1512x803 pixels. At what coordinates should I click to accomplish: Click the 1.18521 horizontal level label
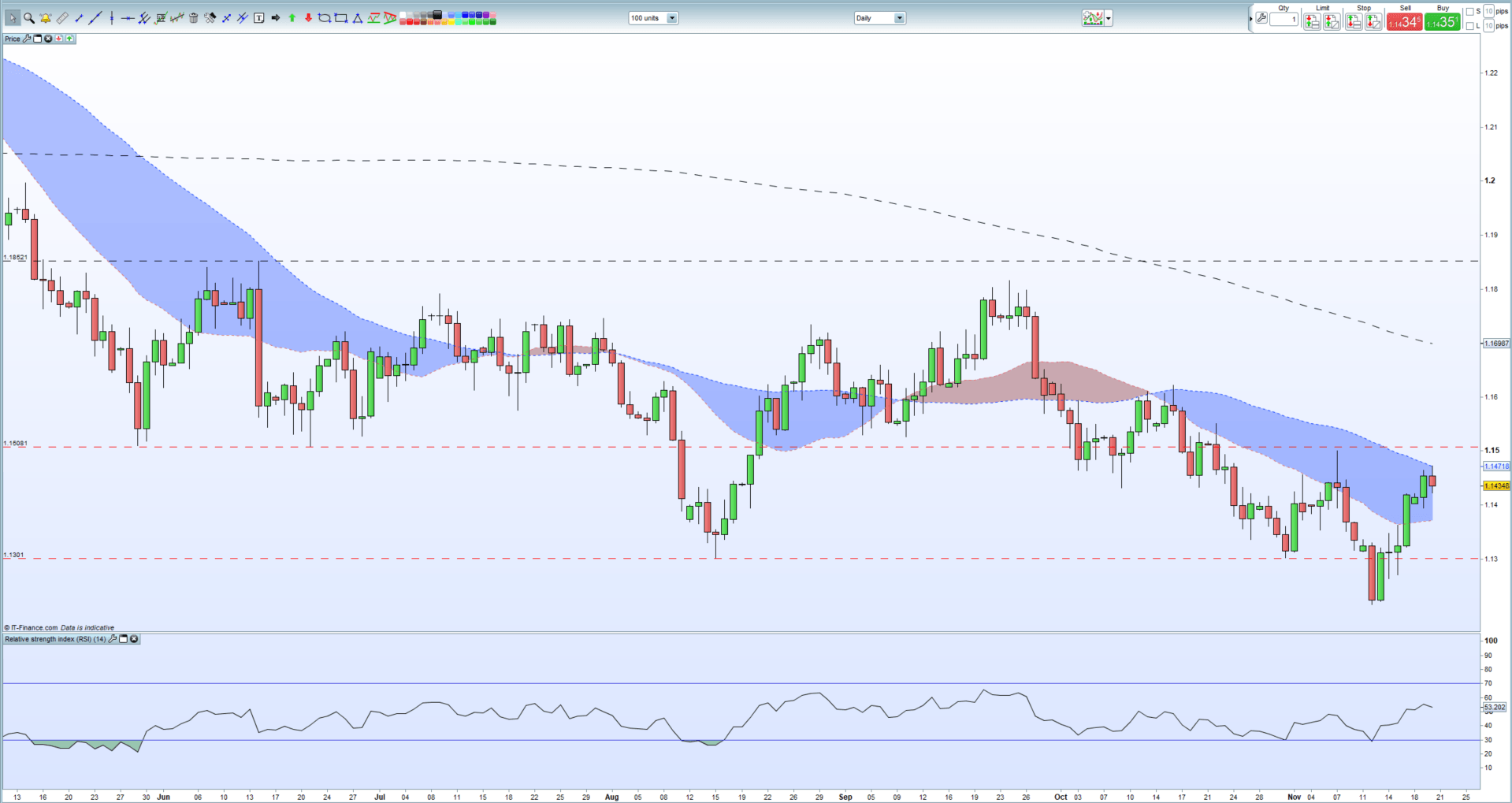pos(16,258)
